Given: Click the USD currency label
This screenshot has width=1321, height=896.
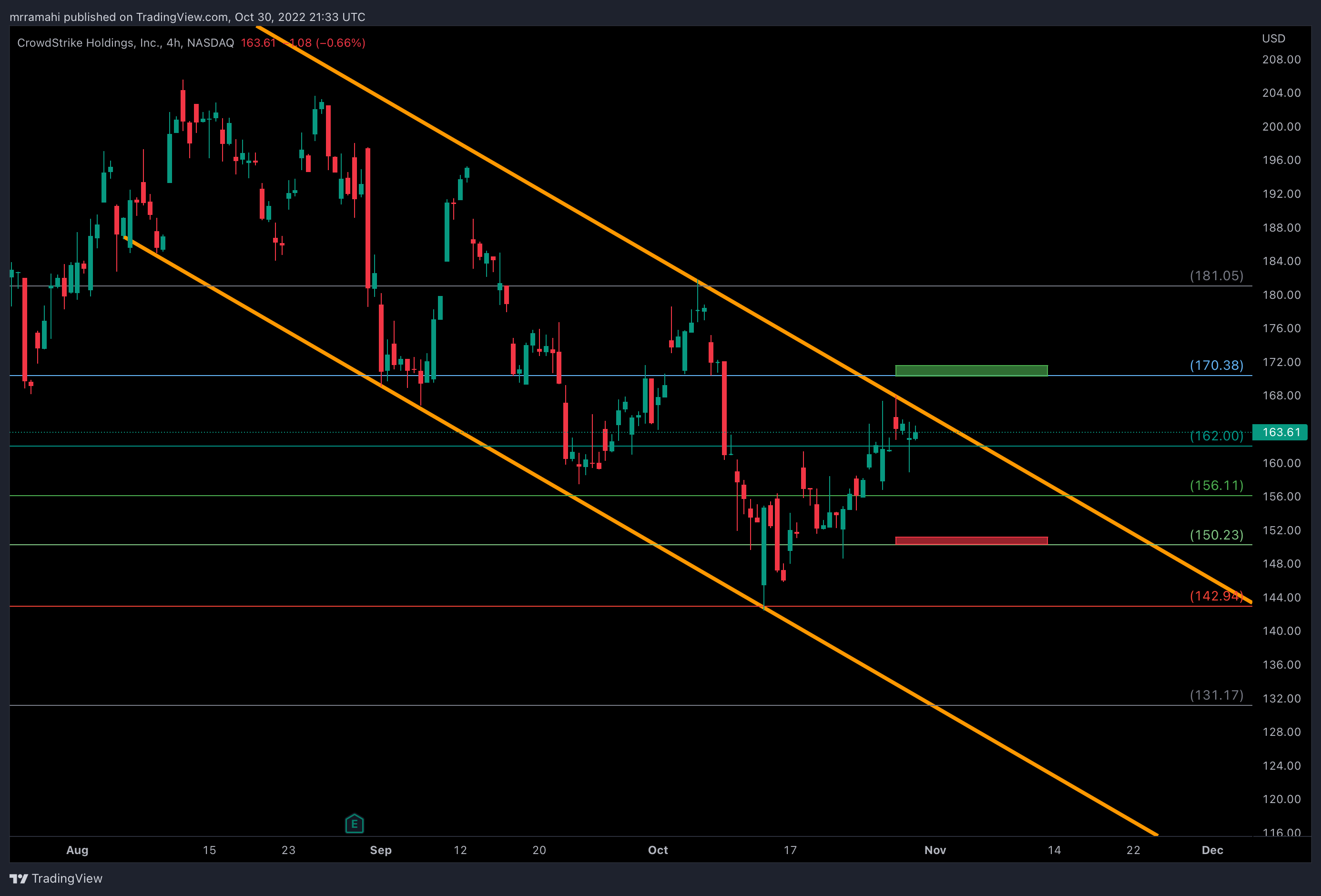Looking at the screenshot, I should pyautogui.click(x=1273, y=39).
